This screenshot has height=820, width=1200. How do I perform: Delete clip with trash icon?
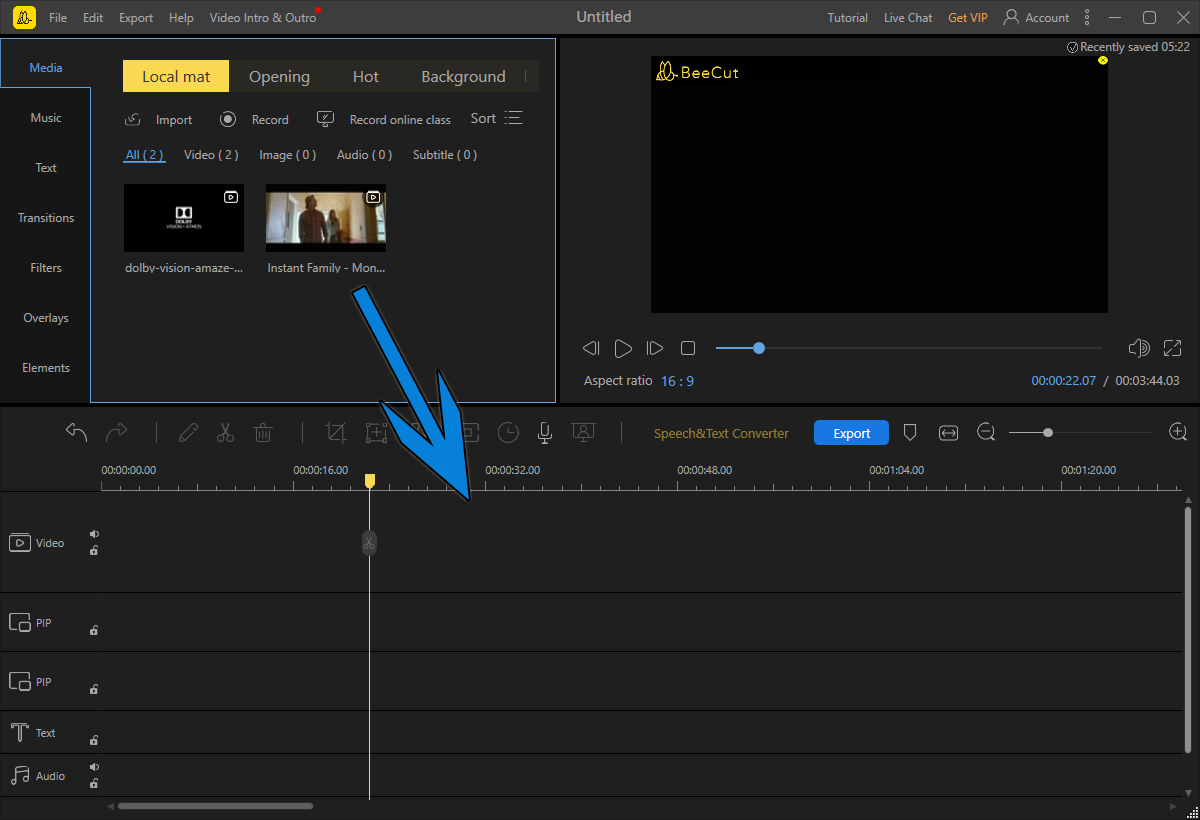263,432
